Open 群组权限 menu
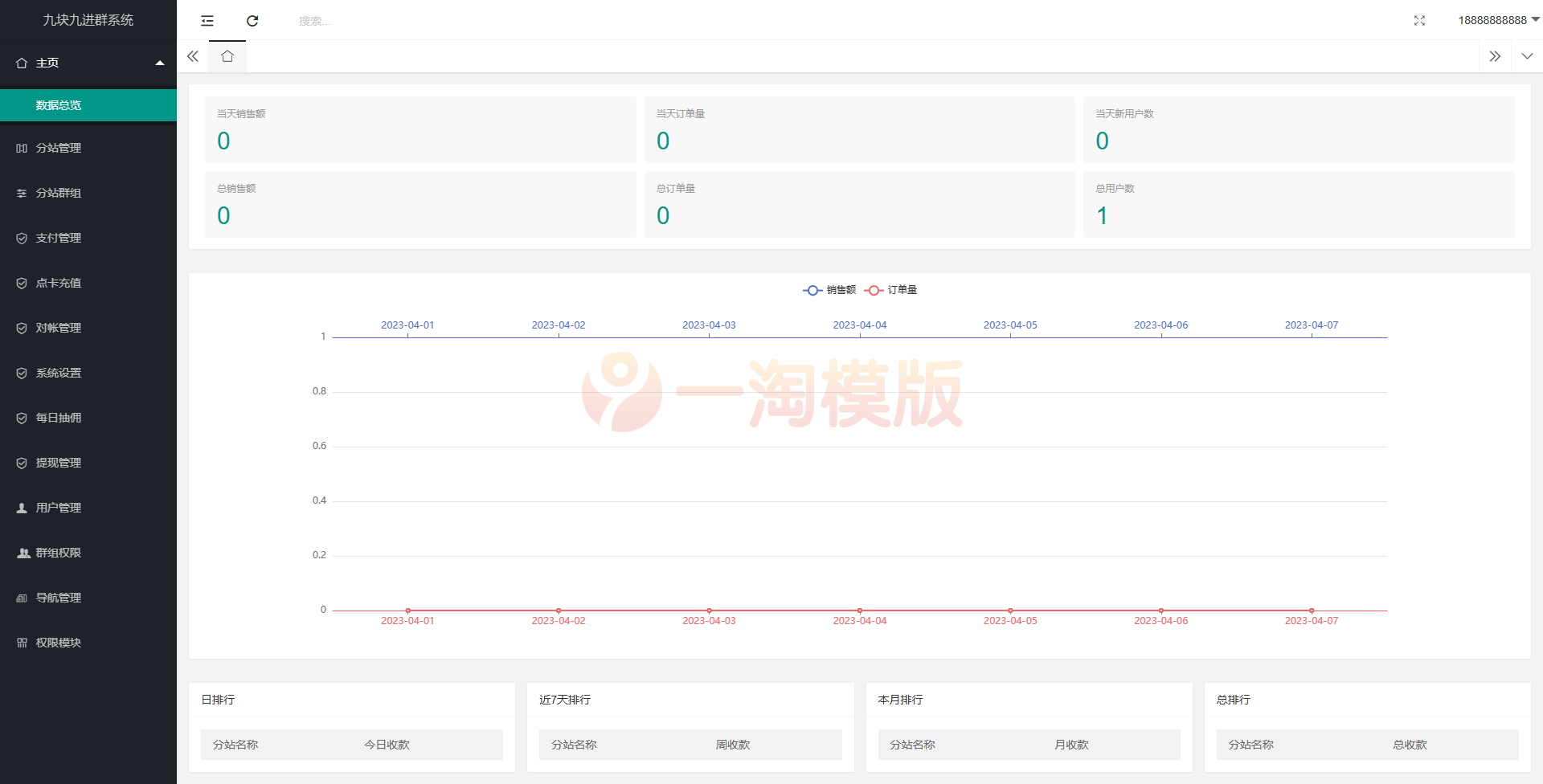The image size is (1543, 784). 88,553
